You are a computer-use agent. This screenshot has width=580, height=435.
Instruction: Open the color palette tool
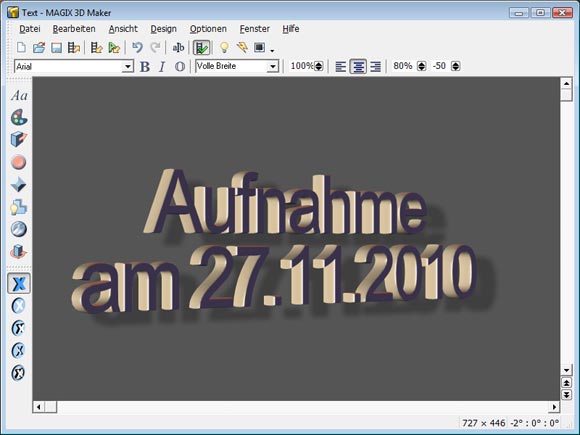(19, 118)
